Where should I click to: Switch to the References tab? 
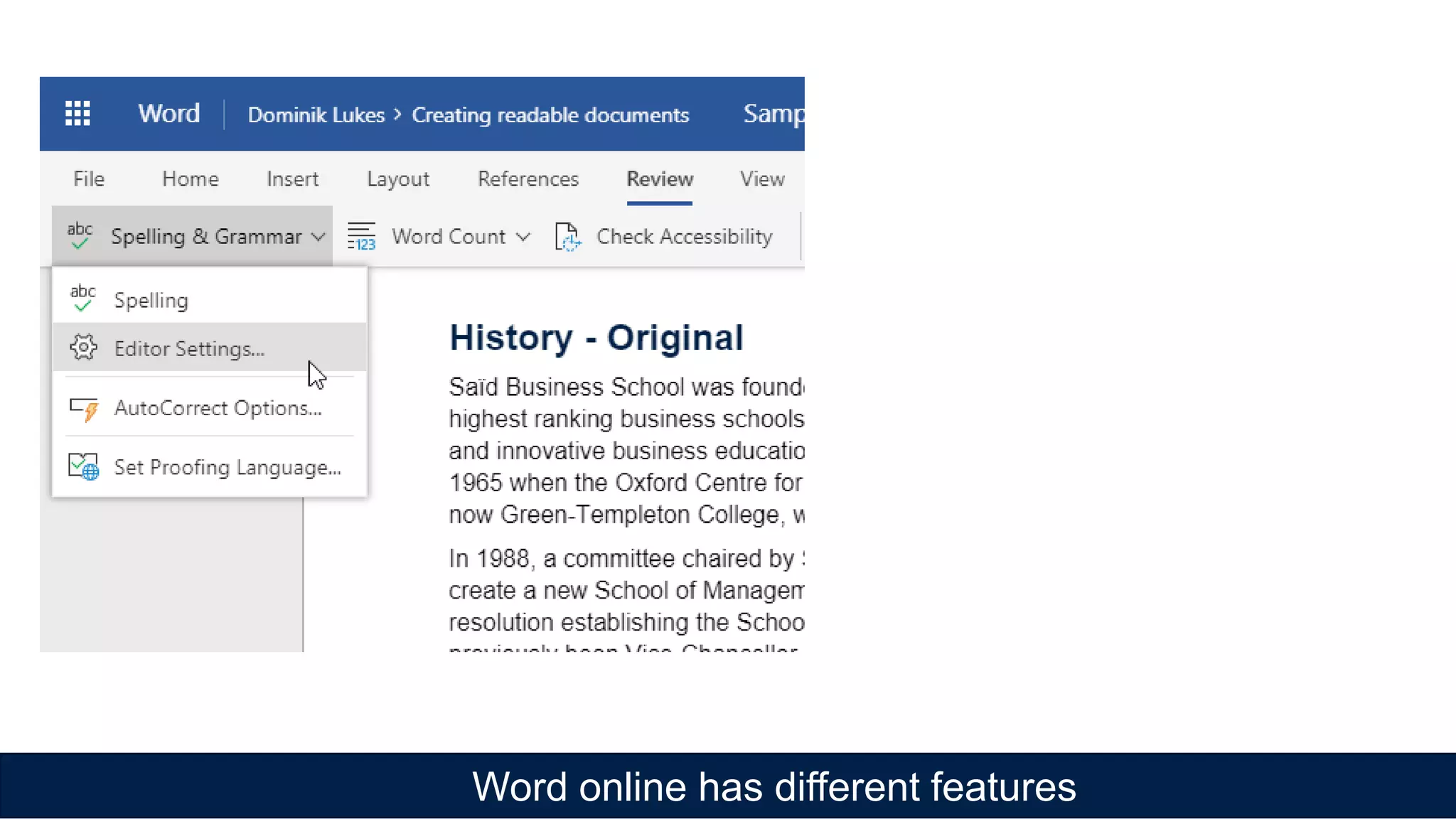528,179
